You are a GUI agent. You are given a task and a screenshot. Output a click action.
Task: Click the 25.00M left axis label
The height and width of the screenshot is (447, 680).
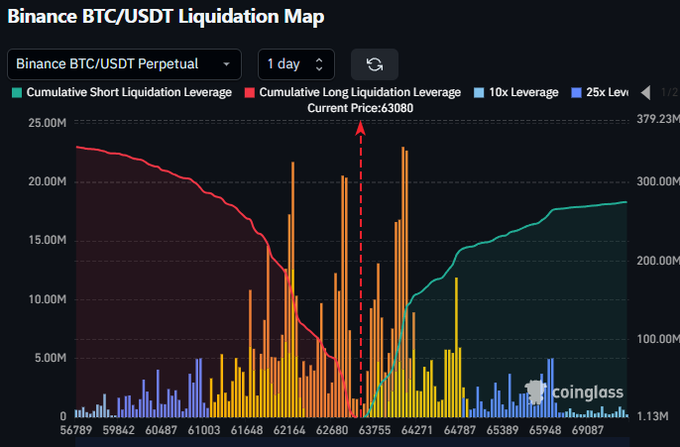47,123
